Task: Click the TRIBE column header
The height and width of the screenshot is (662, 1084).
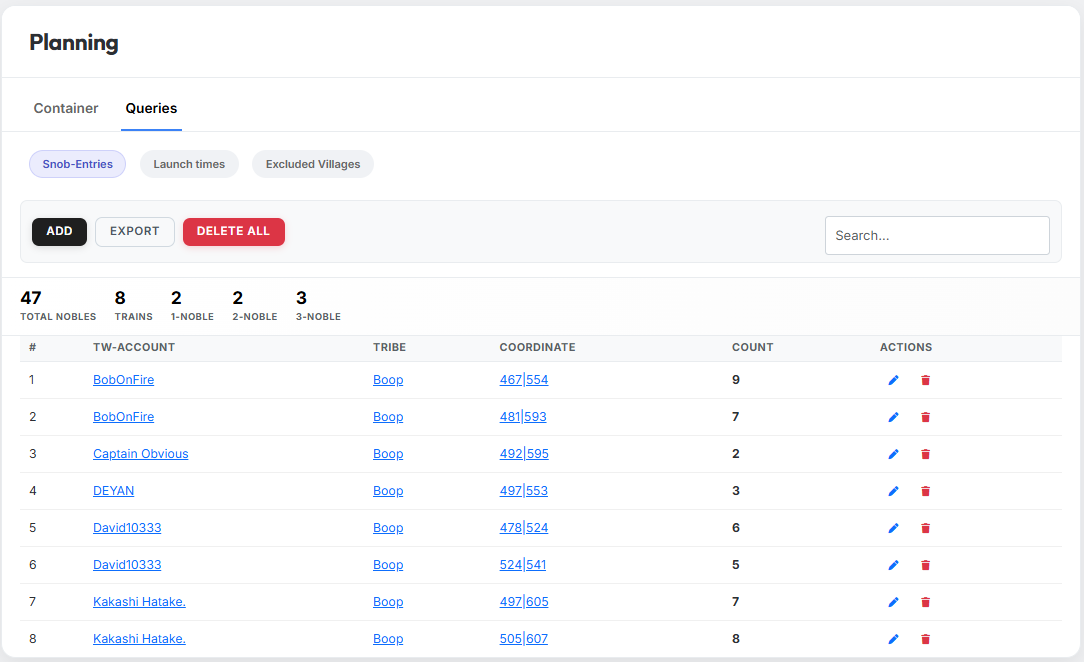Action: 389,348
